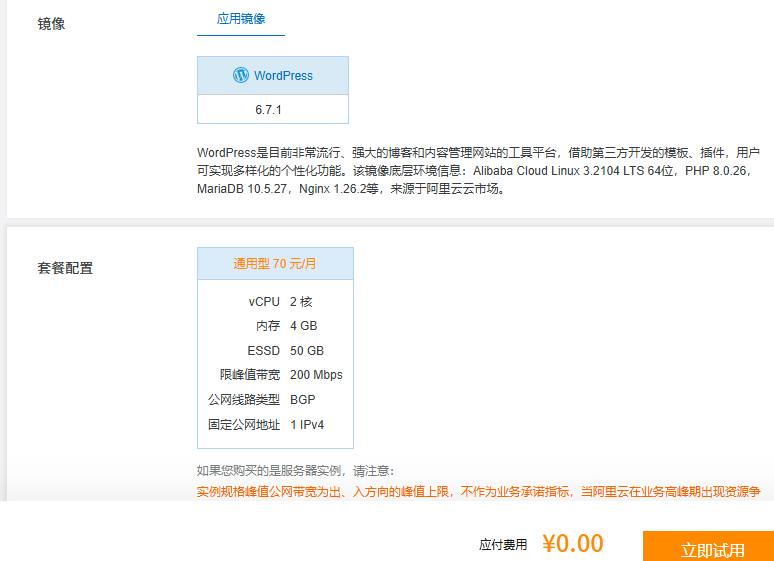The image size is (774, 561).
Task: Click the 如果您购买的是服务器实例 notice line
Action: pos(296,471)
